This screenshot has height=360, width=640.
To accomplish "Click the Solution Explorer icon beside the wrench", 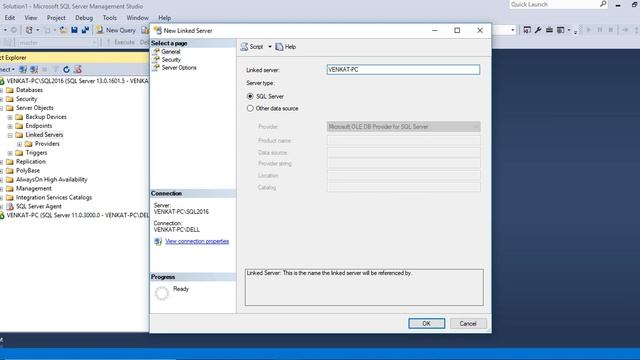I will [527, 30].
